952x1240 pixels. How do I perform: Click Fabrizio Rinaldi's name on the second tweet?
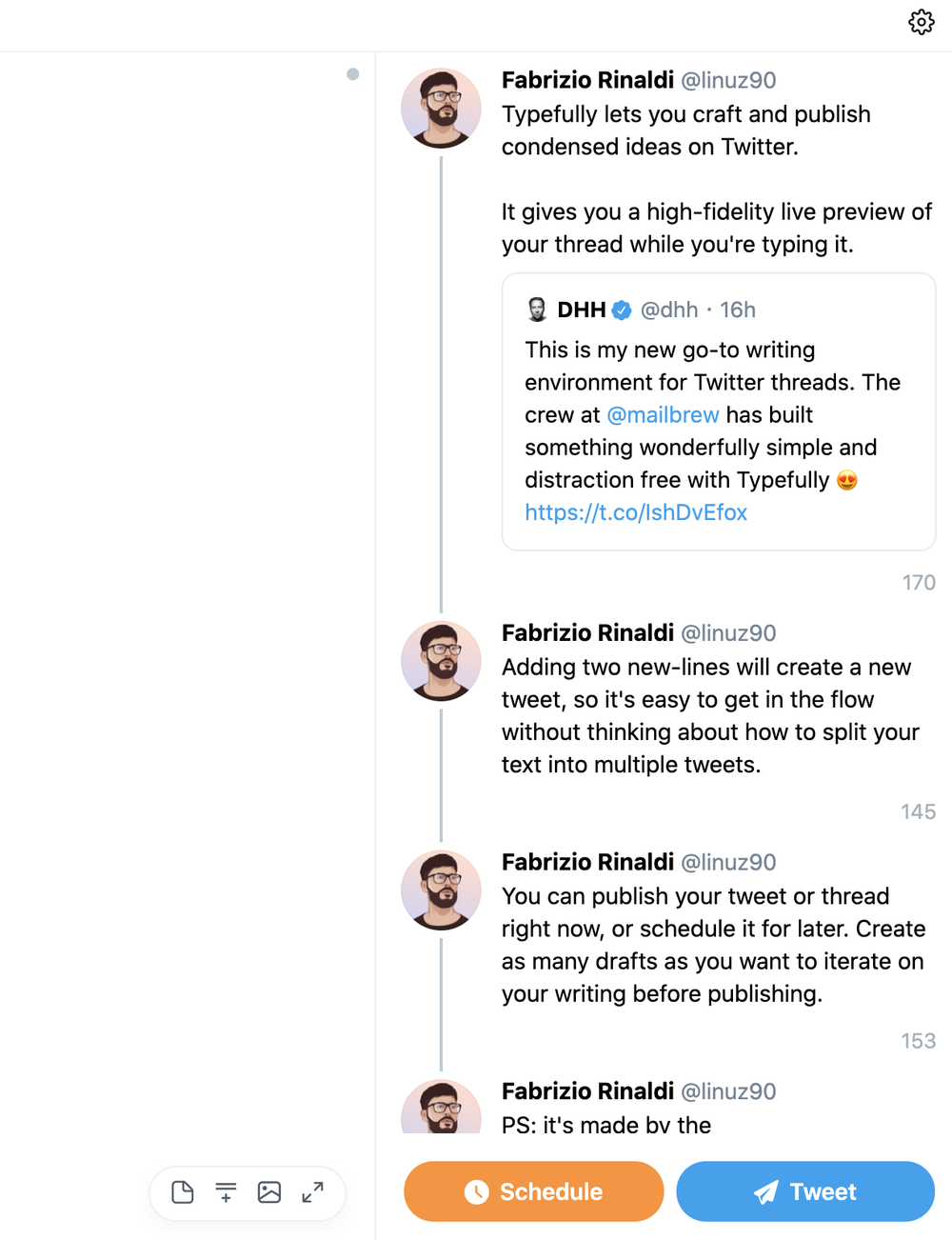tap(586, 632)
